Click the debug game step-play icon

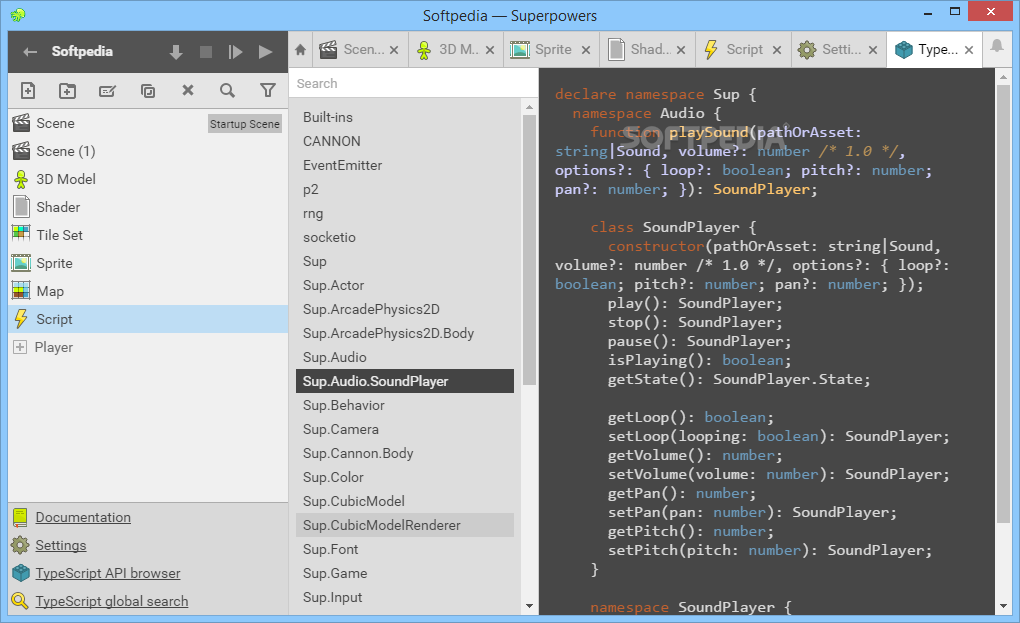[235, 52]
